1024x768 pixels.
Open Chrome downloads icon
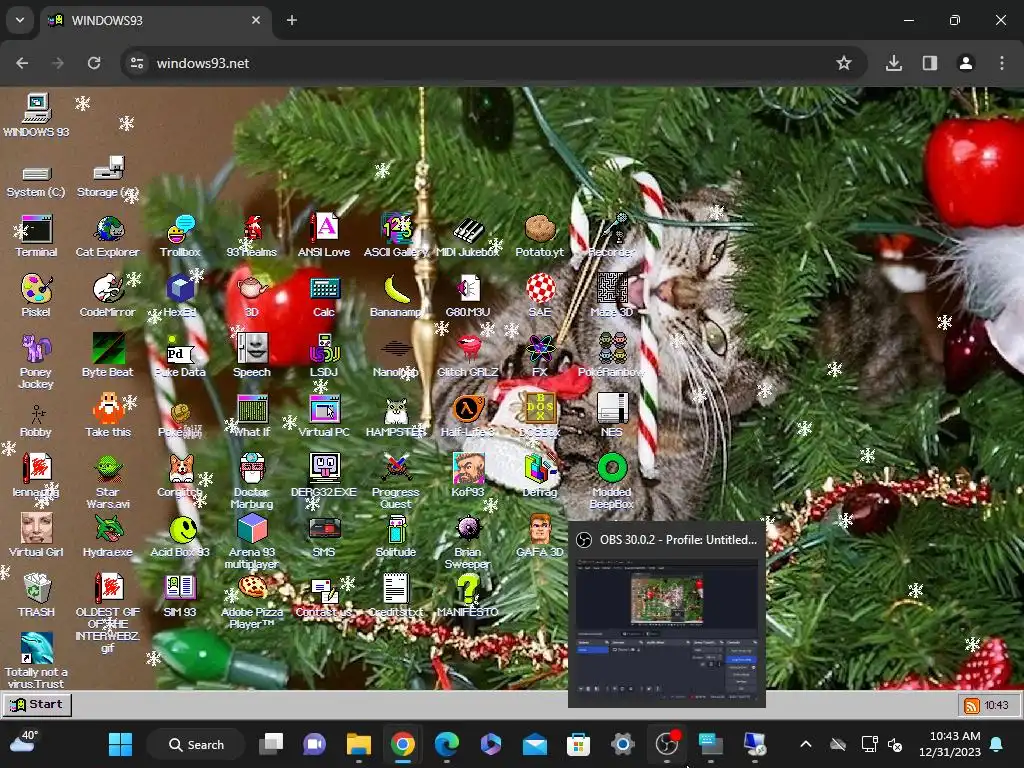tap(894, 63)
